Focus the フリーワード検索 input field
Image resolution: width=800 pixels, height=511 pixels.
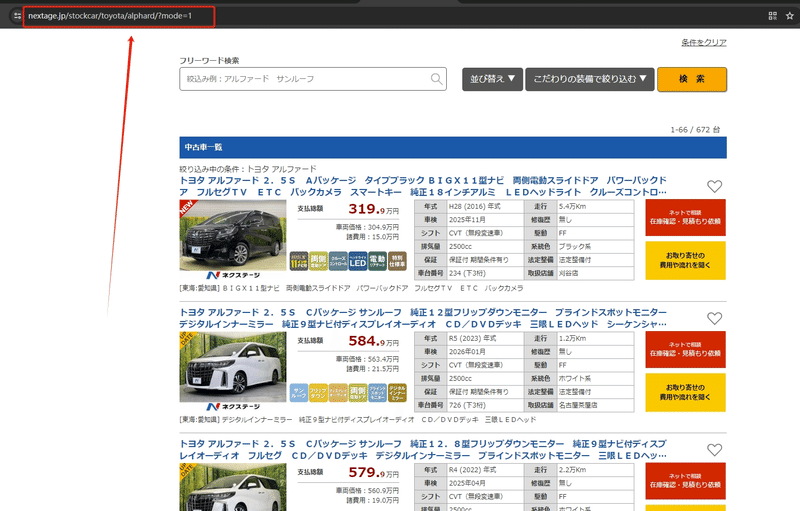(x=313, y=79)
